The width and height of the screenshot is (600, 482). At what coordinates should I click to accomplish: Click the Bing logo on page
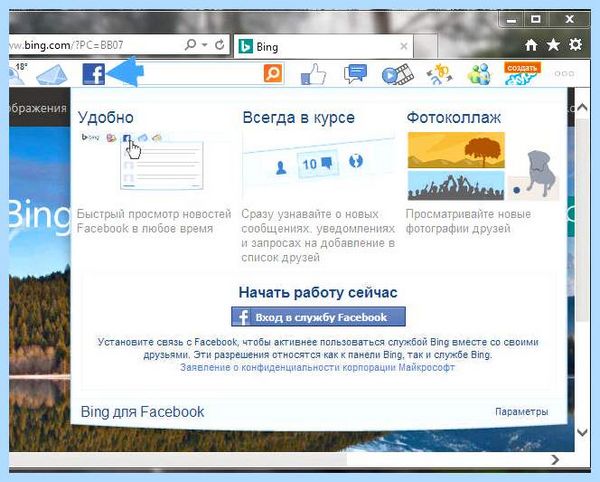click(40, 215)
